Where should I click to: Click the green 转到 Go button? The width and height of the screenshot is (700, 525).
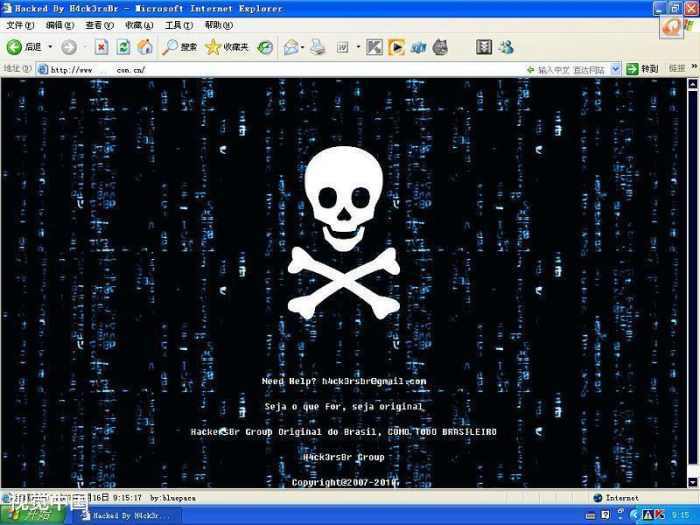[x=642, y=69]
